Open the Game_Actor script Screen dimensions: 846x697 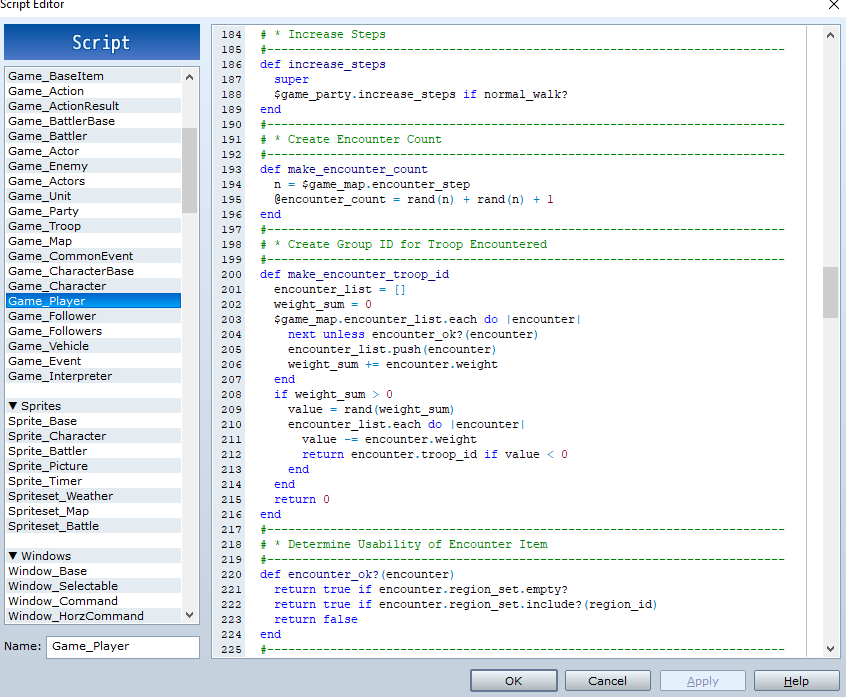[x=94, y=151]
